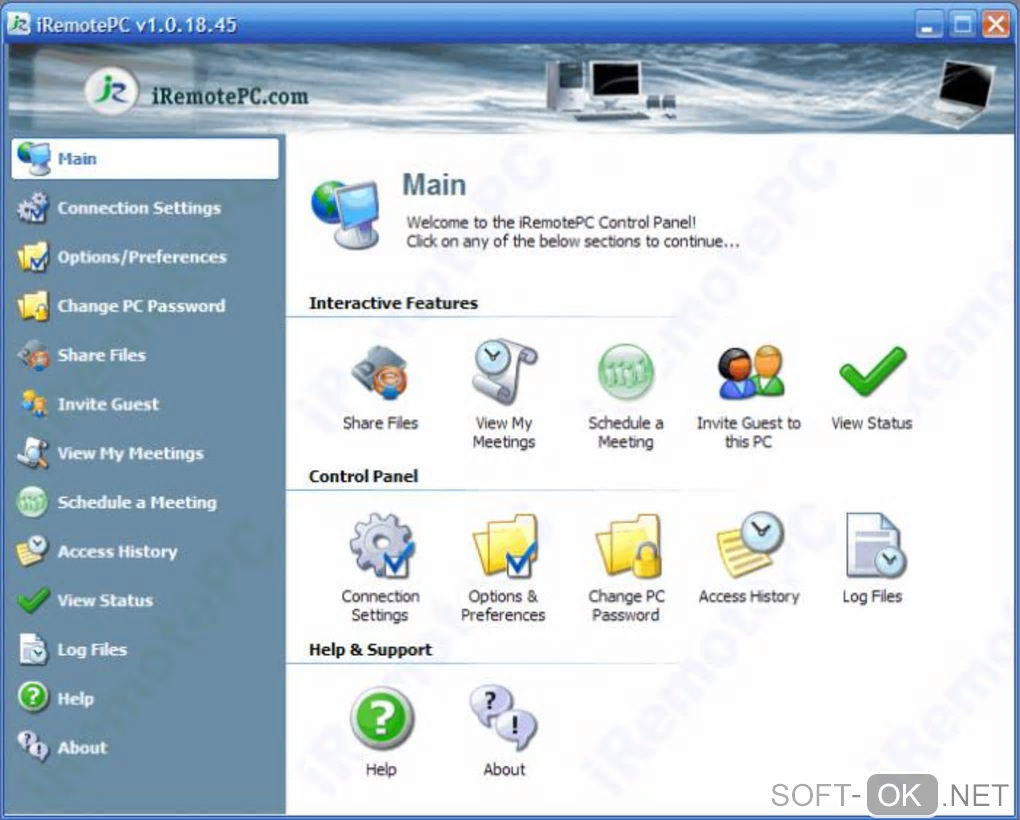Click "Log Files" caption in Control Panel
The width and height of the screenshot is (1020, 820).
coord(872,596)
